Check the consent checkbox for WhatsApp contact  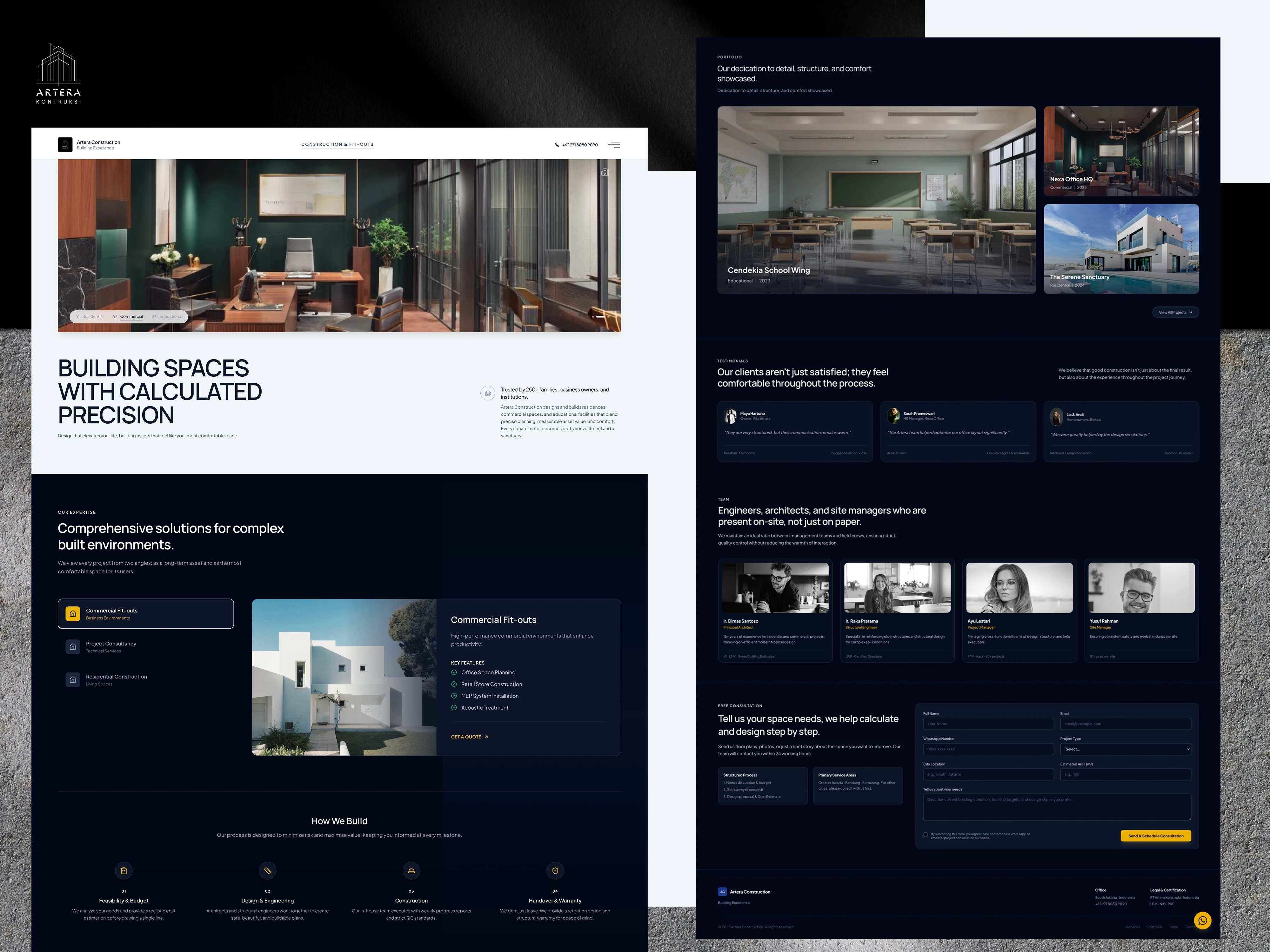click(926, 835)
